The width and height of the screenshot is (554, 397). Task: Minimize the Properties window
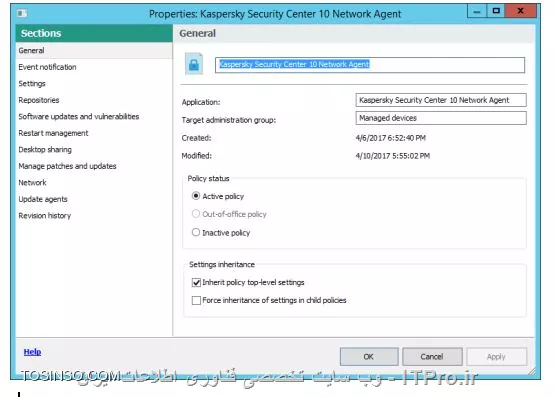[x=477, y=11]
